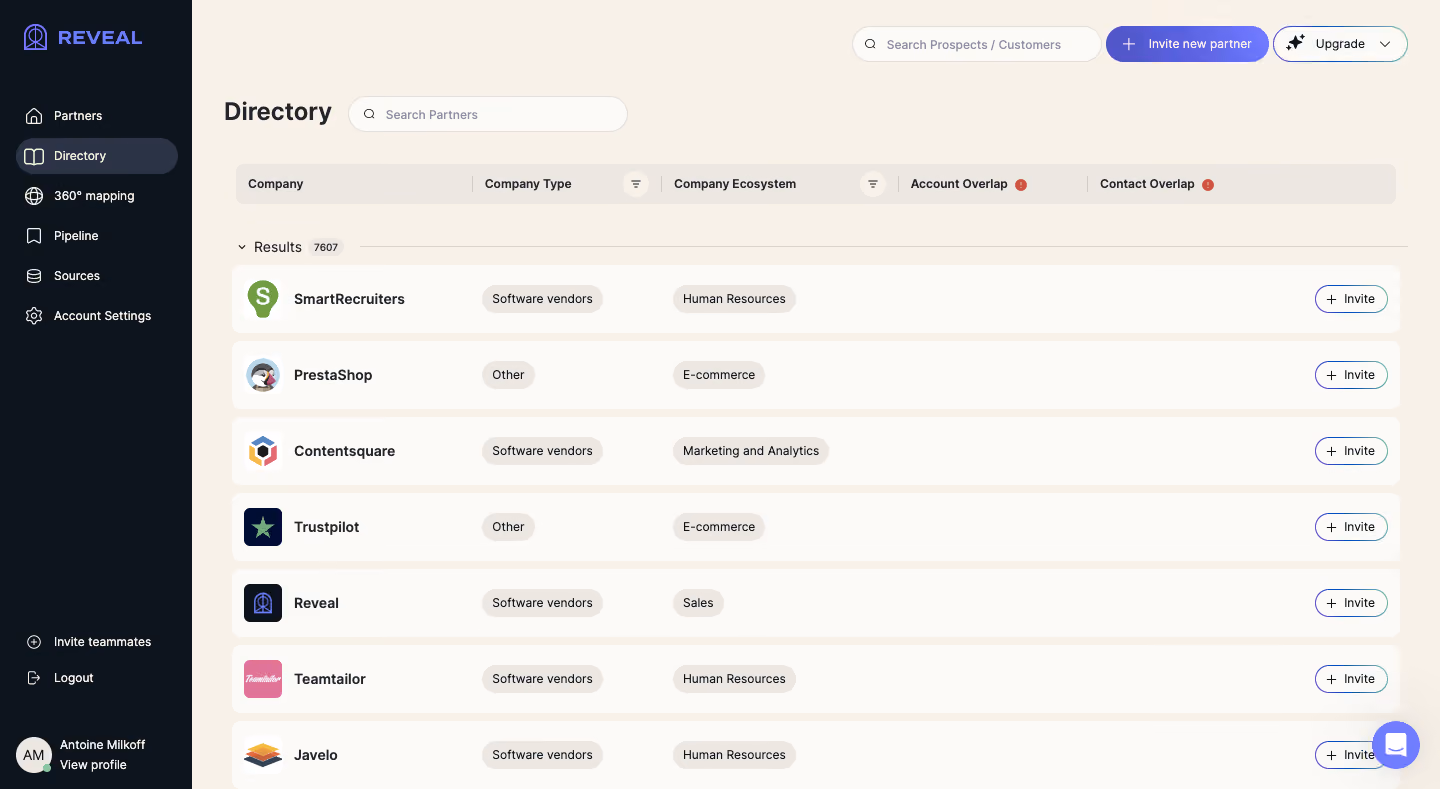Click the Account Overlap red warning icon

pyautogui.click(x=1021, y=185)
